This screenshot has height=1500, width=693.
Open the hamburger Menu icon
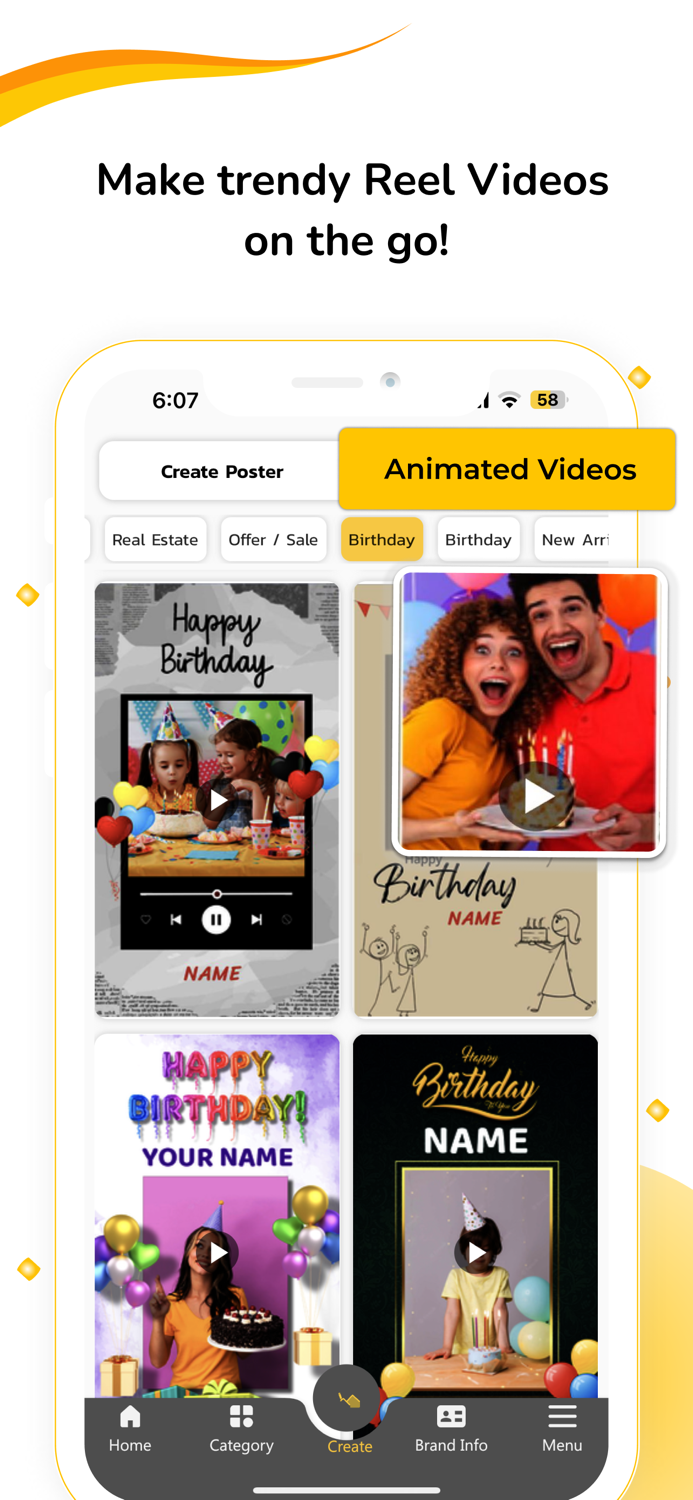[562, 1416]
